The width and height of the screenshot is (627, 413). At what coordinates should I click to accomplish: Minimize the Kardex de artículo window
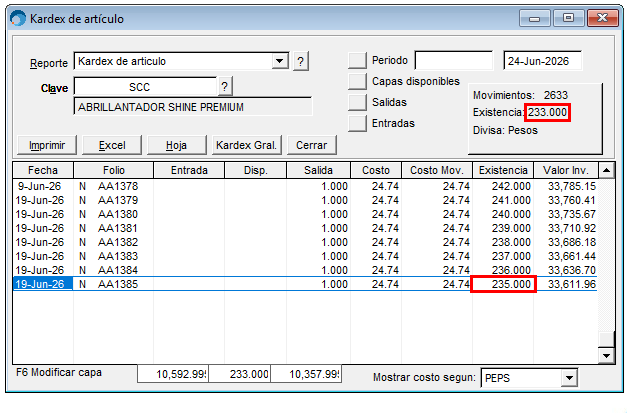click(x=534, y=18)
